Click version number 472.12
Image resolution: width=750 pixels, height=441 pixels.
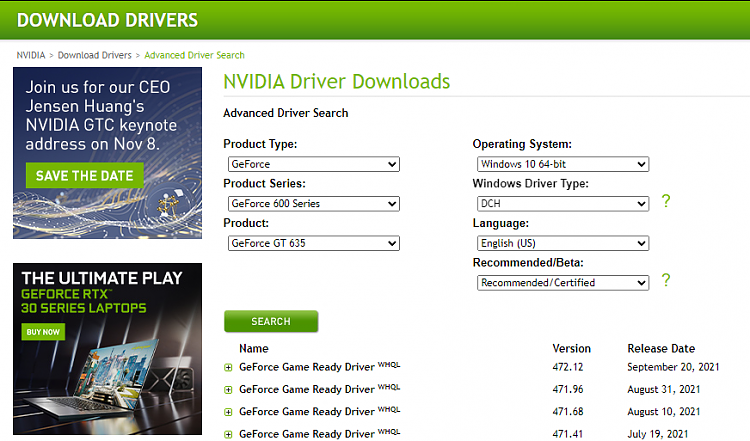(568, 367)
